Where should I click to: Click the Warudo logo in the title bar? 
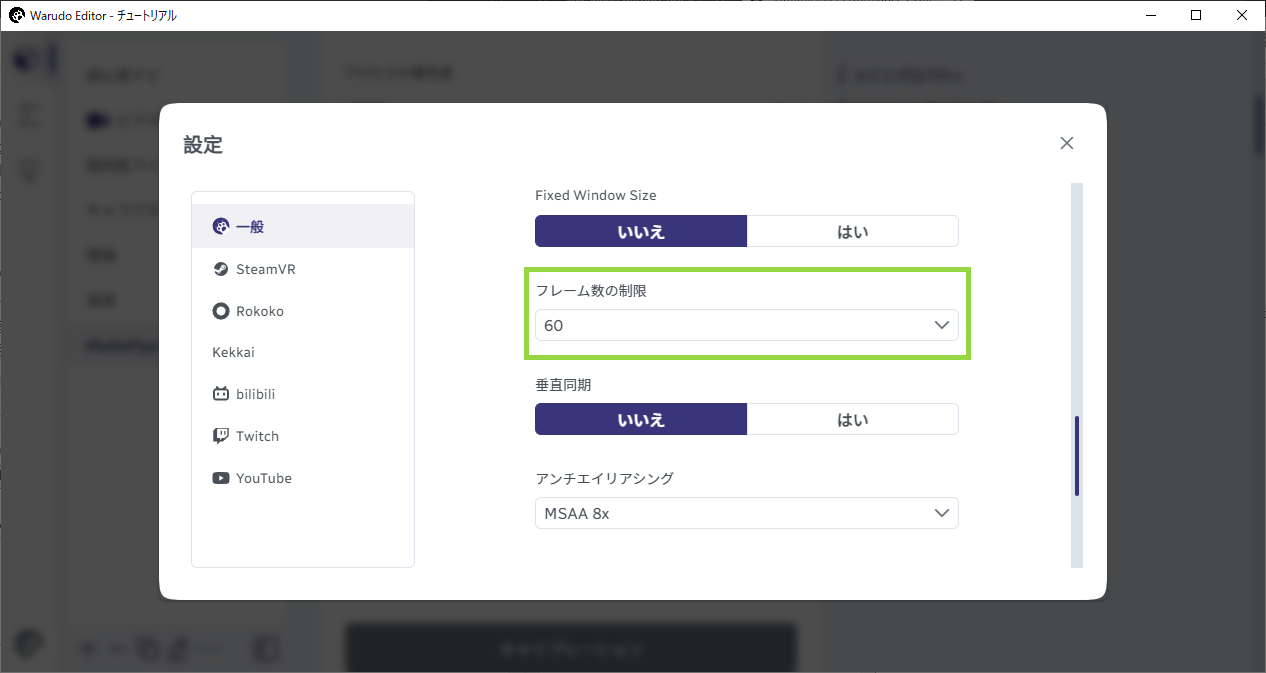(16, 15)
